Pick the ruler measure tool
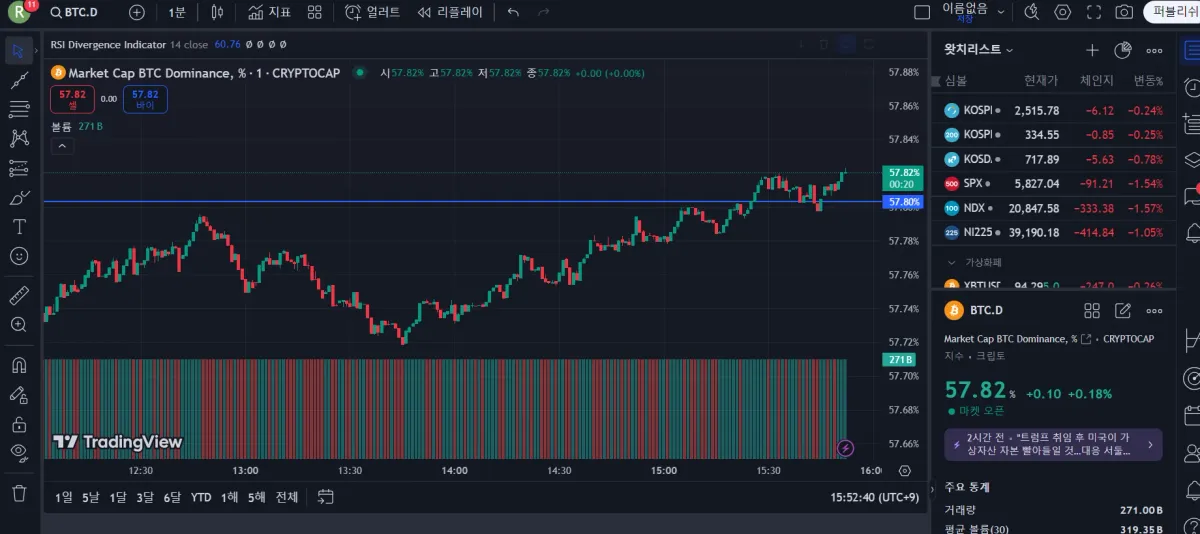Image resolution: width=1200 pixels, height=534 pixels. click(x=18, y=296)
